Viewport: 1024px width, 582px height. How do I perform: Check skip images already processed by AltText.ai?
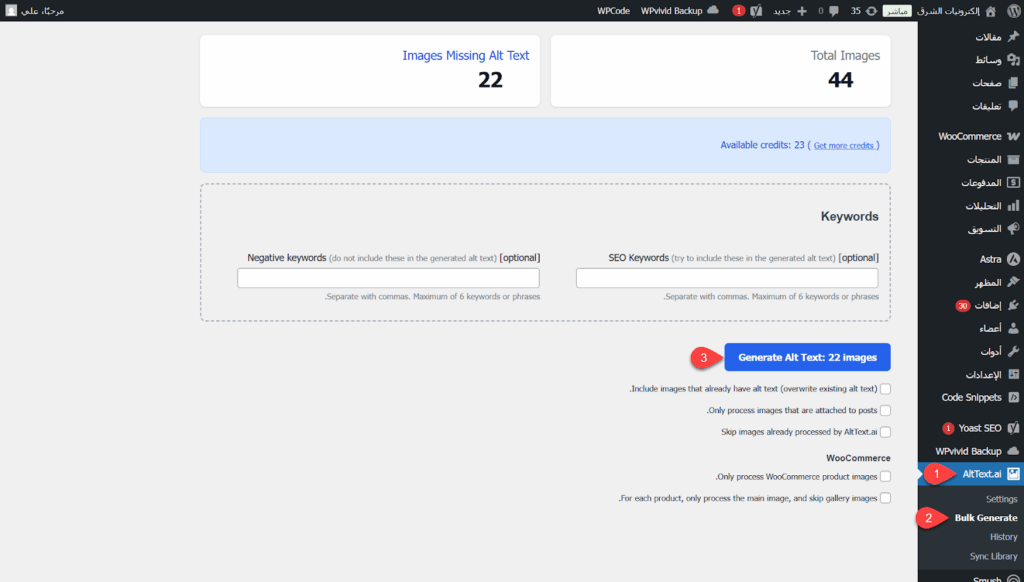click(886, 432)
